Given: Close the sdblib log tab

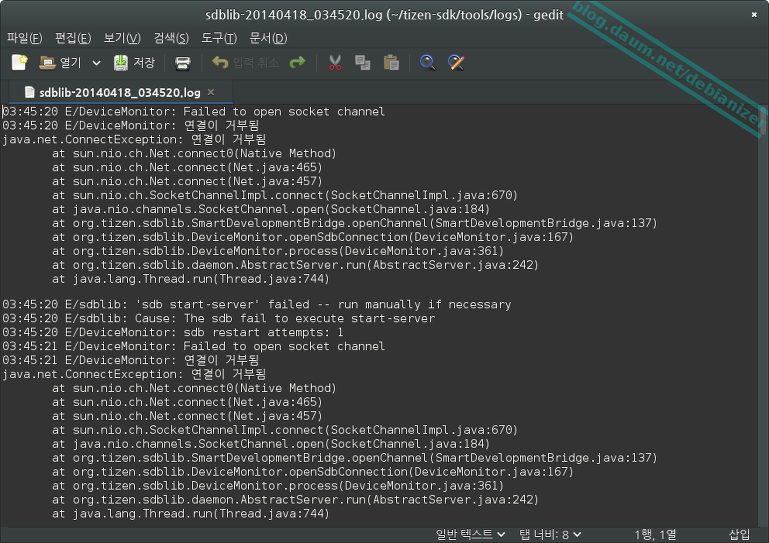Looking at the screenshot, I should [x=211, y=92].
